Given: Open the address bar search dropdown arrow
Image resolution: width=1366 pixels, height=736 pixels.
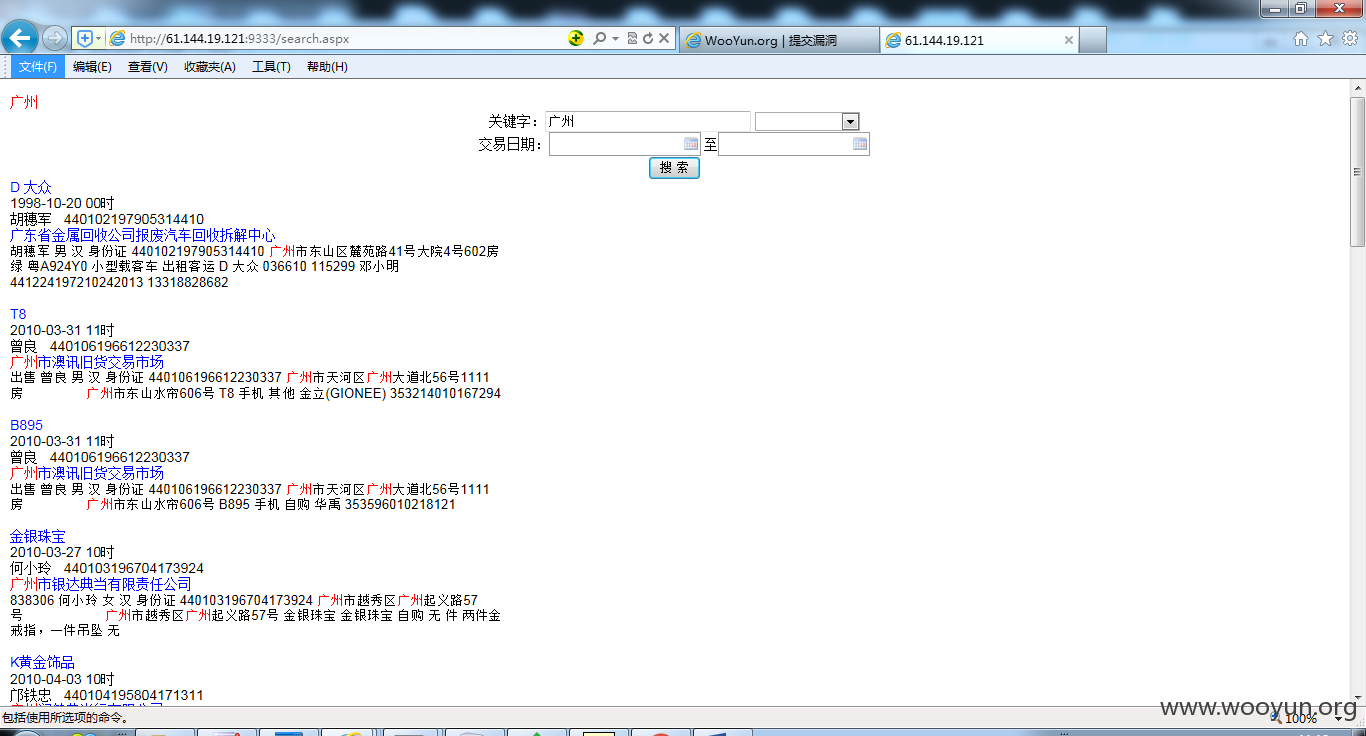Looking at the screenshot, I should [615, 39].
